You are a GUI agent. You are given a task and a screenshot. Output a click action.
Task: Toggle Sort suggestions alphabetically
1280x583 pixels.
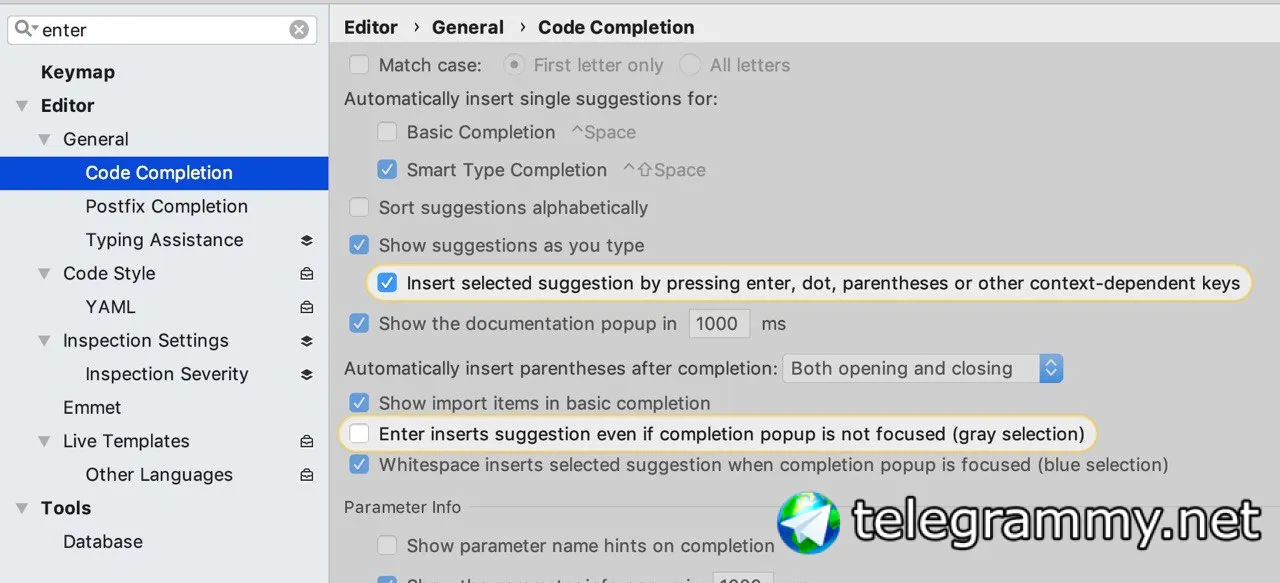pos(359,208)
